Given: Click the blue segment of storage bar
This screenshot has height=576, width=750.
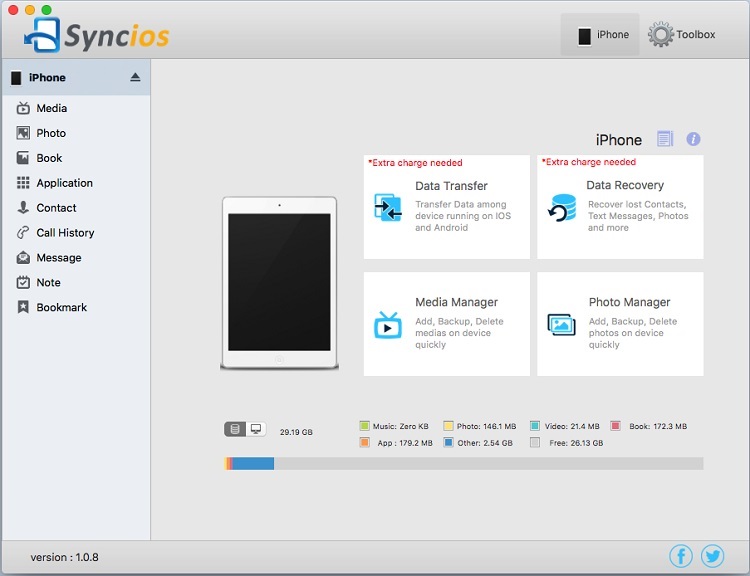Looking at the screenshot, I should (x=253, y=463).
